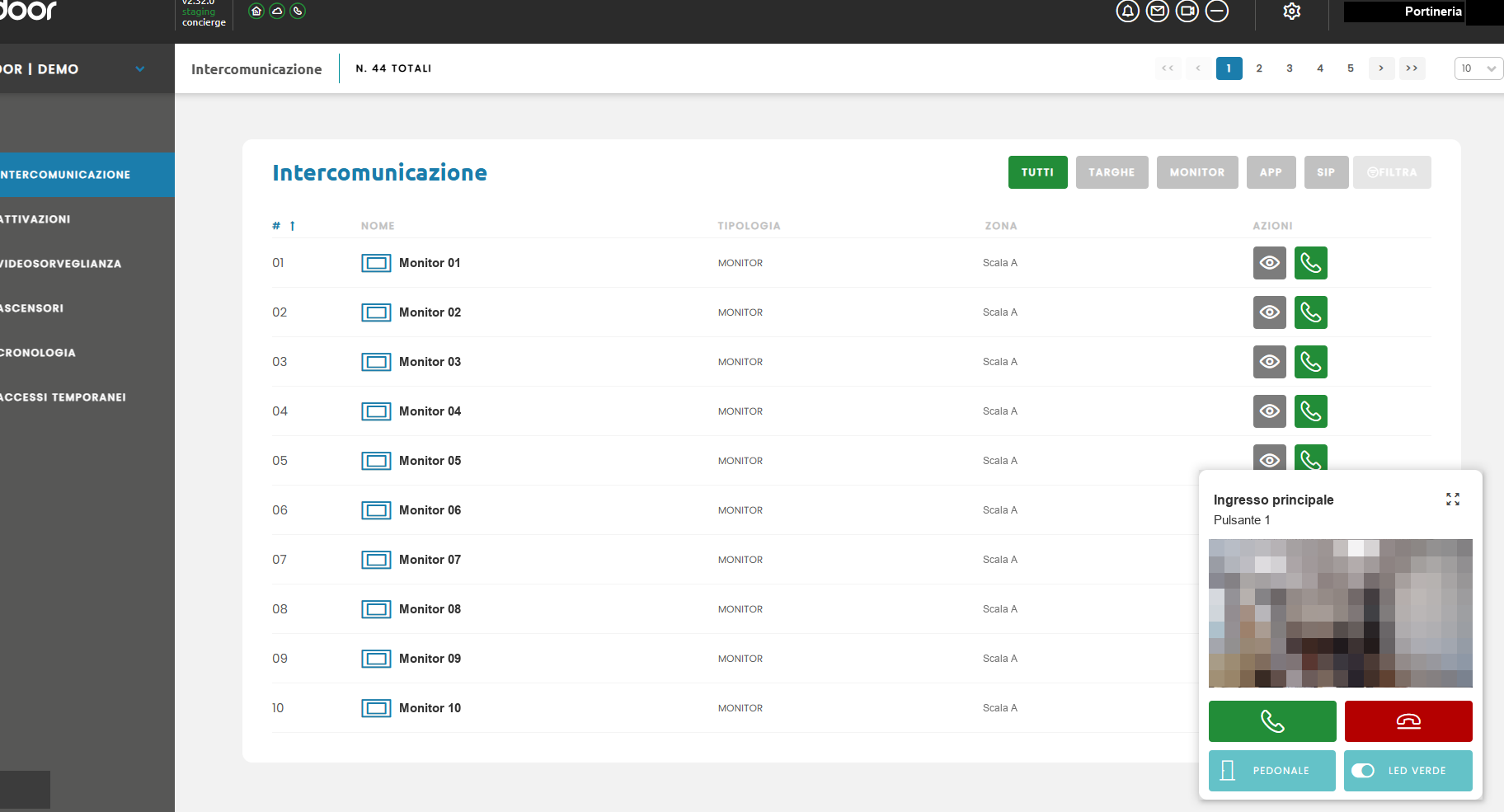This screenshot has width=1504, height=812.
Task: Go to page 3 in pagination
Action: pos(1290,68)
